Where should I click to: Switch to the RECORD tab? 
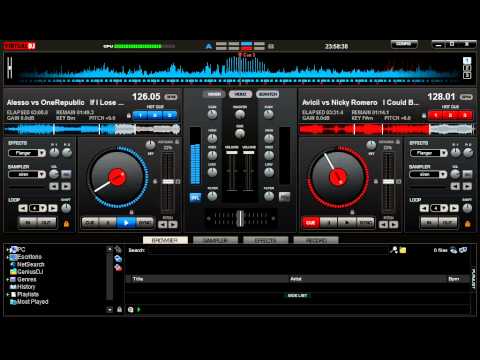tap(316, 240)
